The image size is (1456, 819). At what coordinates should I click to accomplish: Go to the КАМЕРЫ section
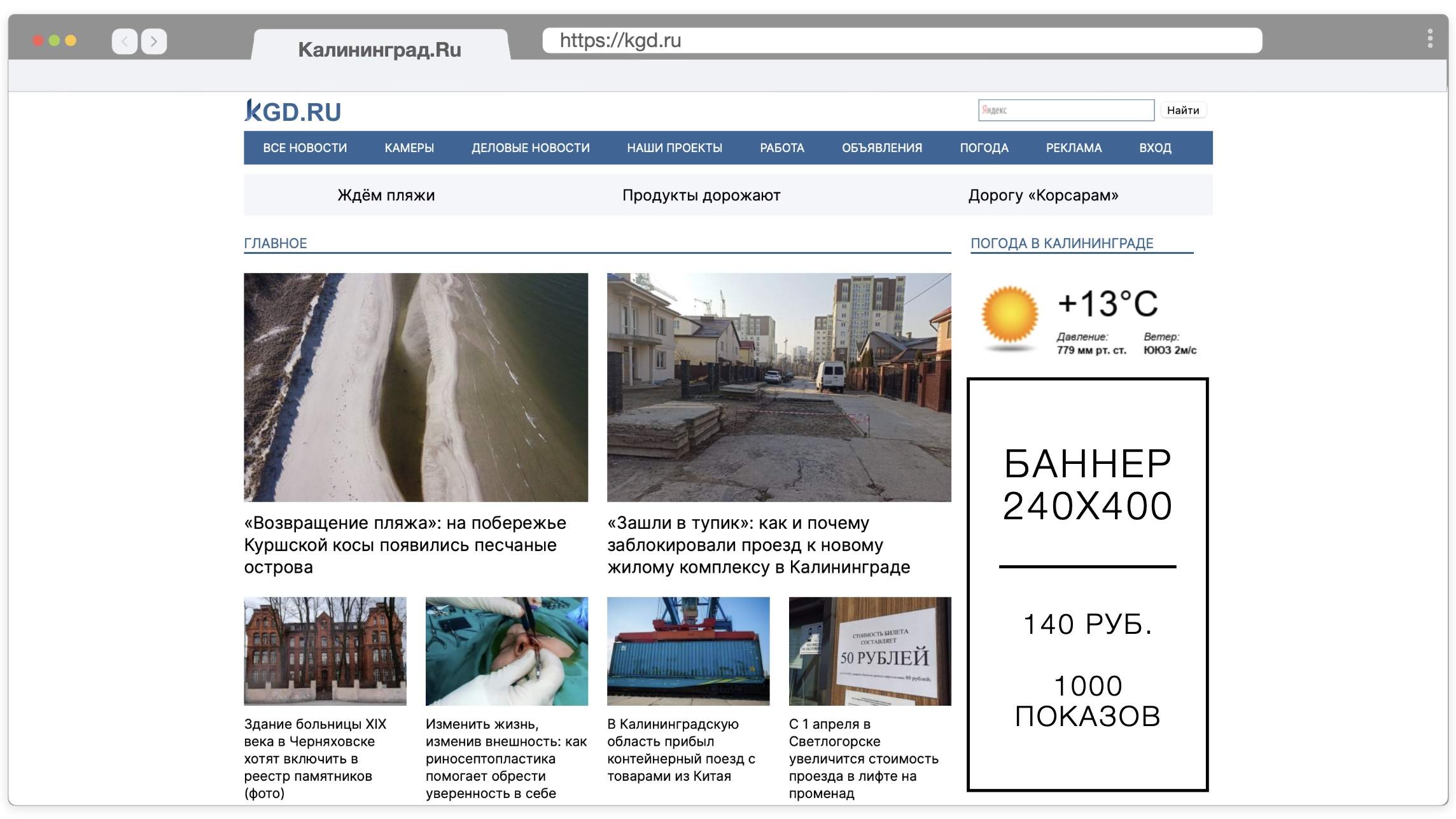(x=409, y=148)
